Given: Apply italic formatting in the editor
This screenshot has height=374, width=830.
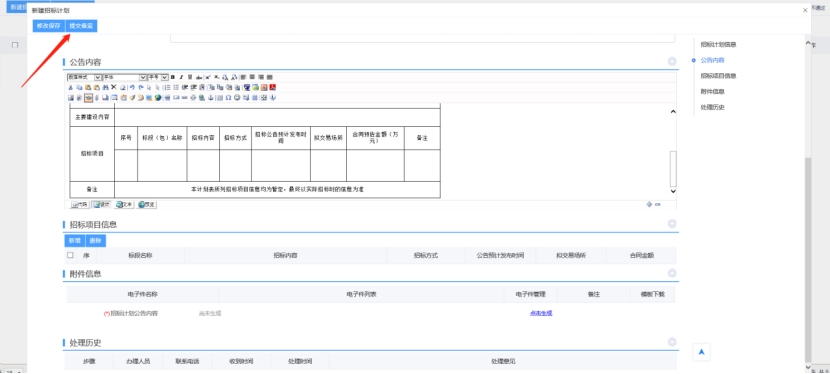Looking at the screenshot, I should click(181, 77).
